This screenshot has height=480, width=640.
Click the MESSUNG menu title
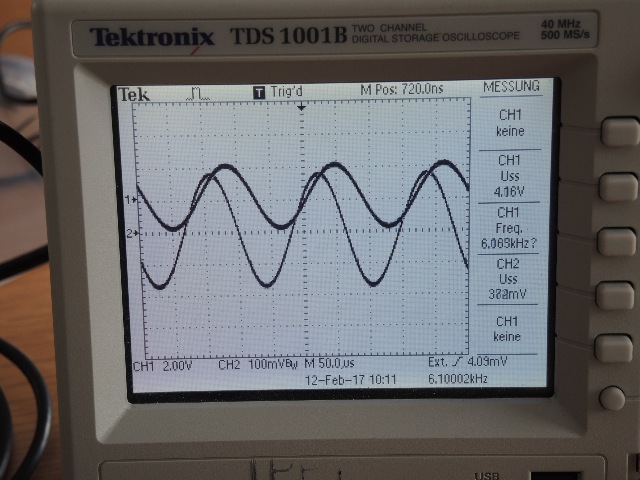click(x=511, y=87)
